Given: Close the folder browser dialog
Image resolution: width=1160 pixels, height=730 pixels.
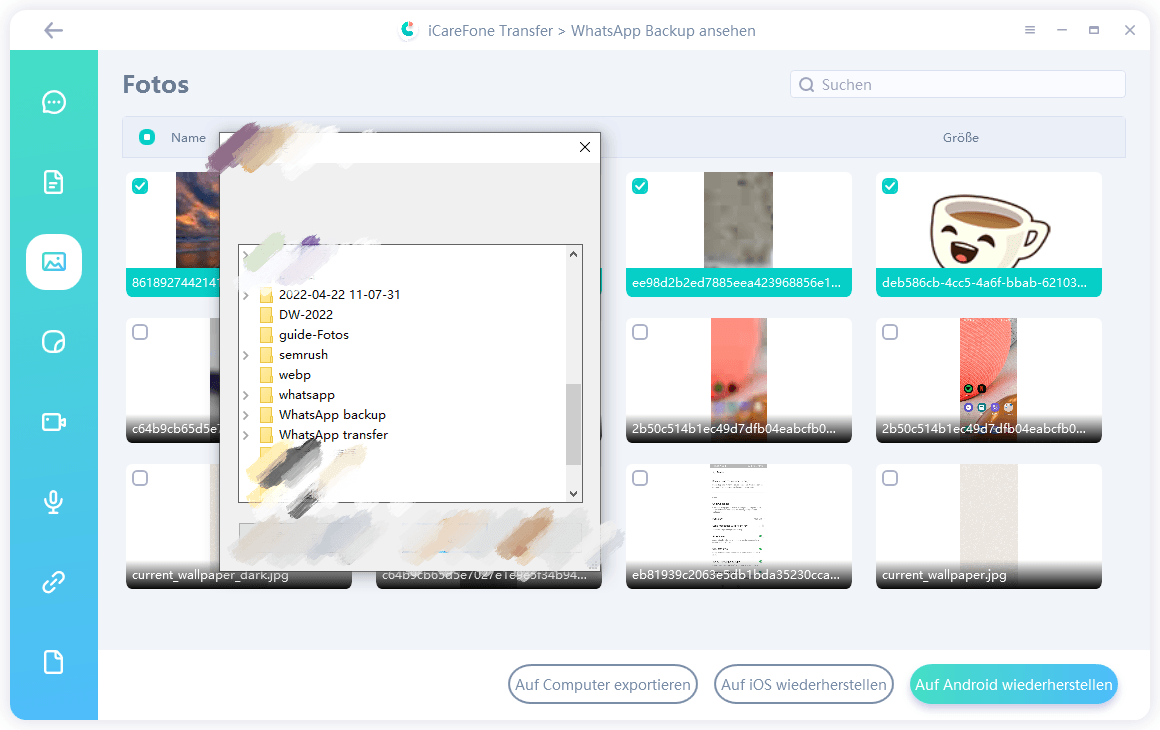Looking at the screenshot, I should 585,147.
